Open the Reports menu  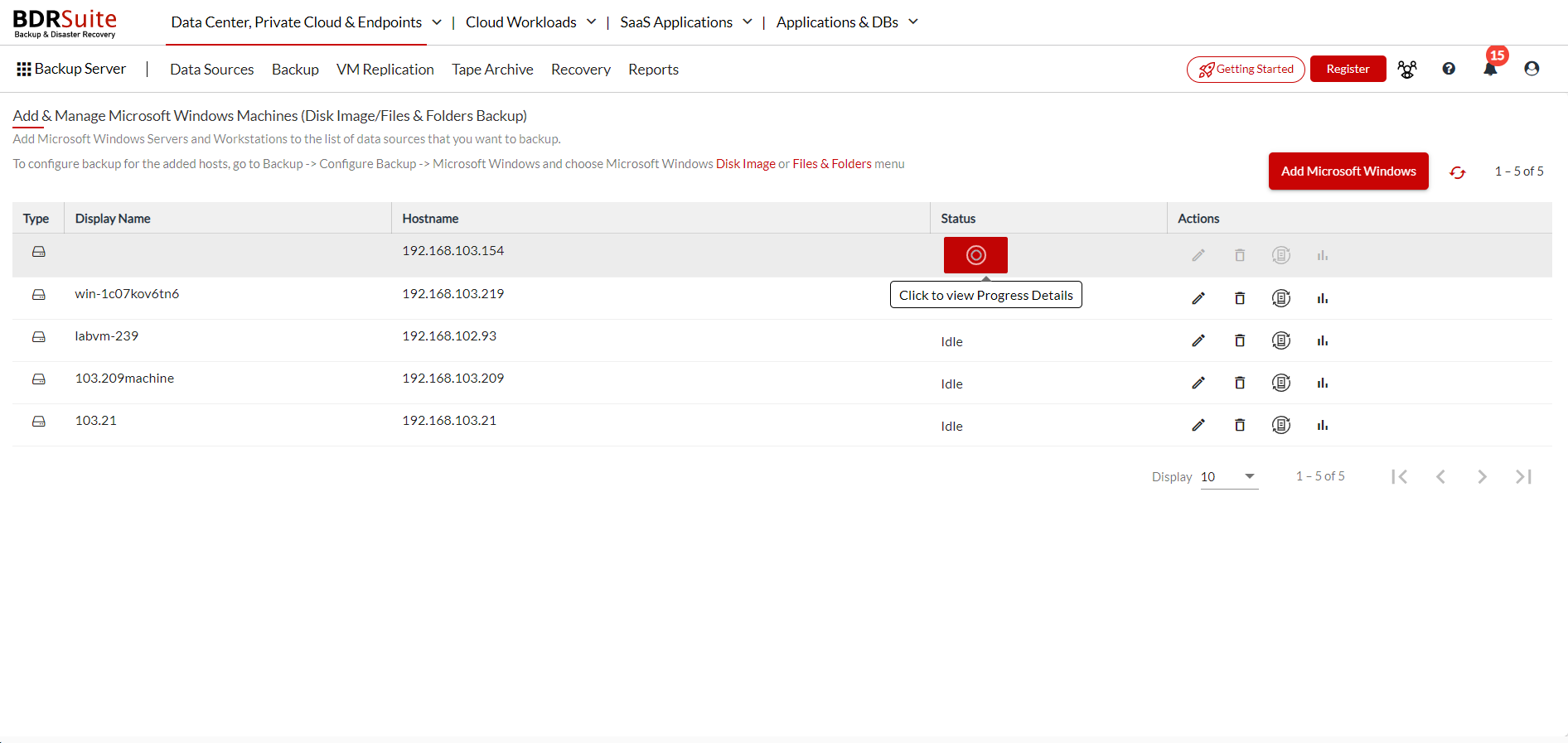[x=653, y=70]
